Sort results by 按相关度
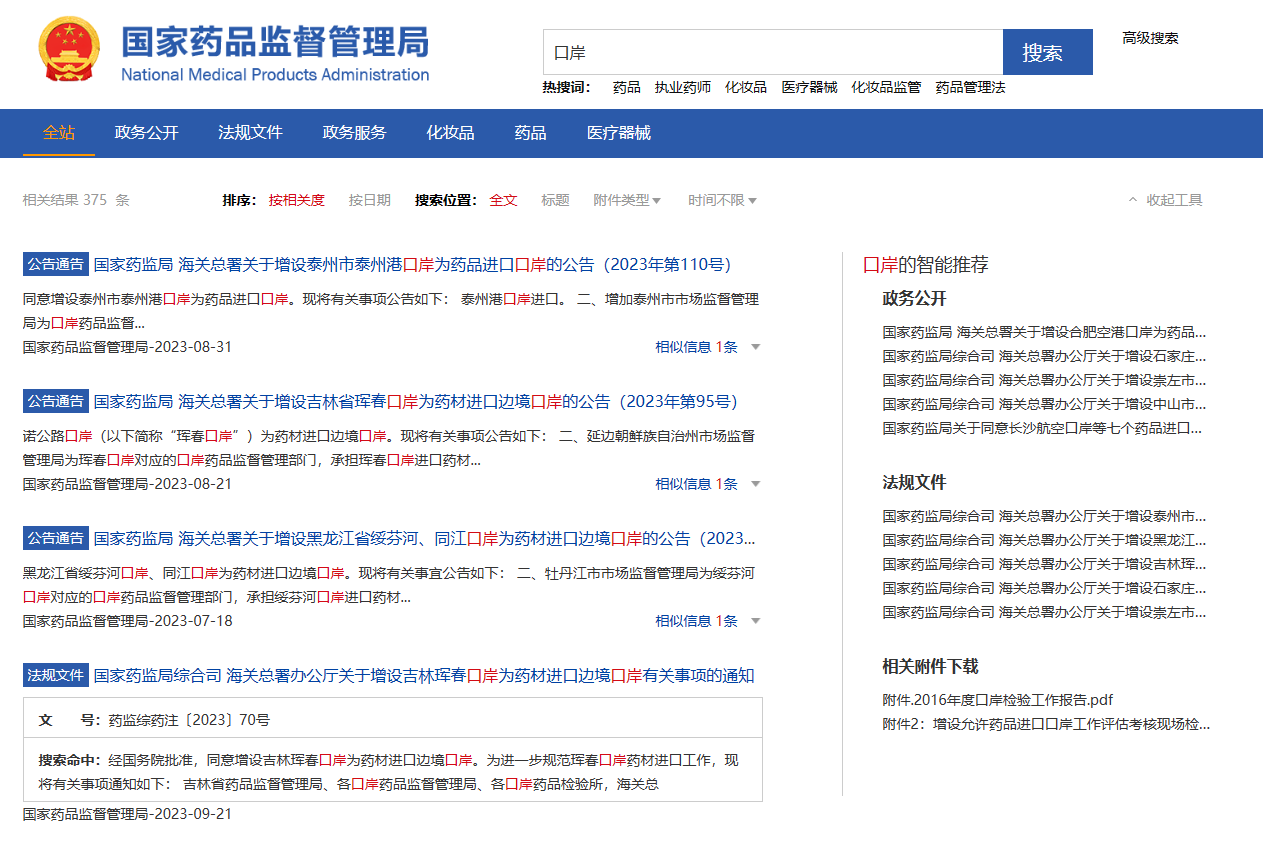The image size is (1263, 851). click(296, 200)
